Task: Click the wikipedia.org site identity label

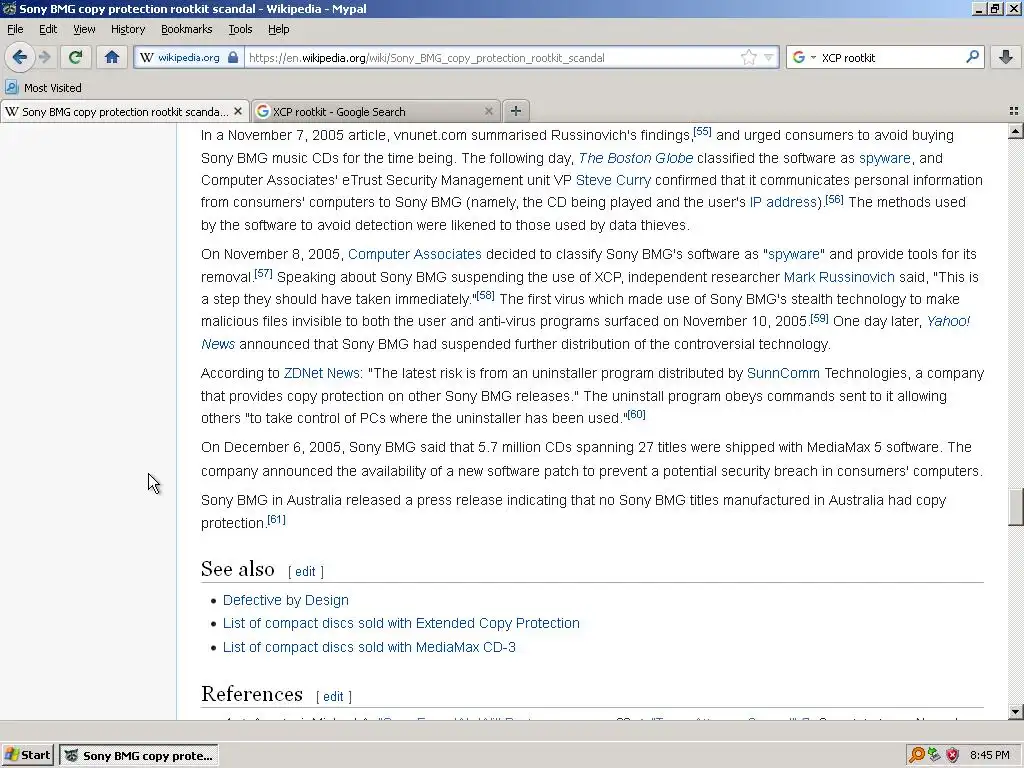Action: 189,57
